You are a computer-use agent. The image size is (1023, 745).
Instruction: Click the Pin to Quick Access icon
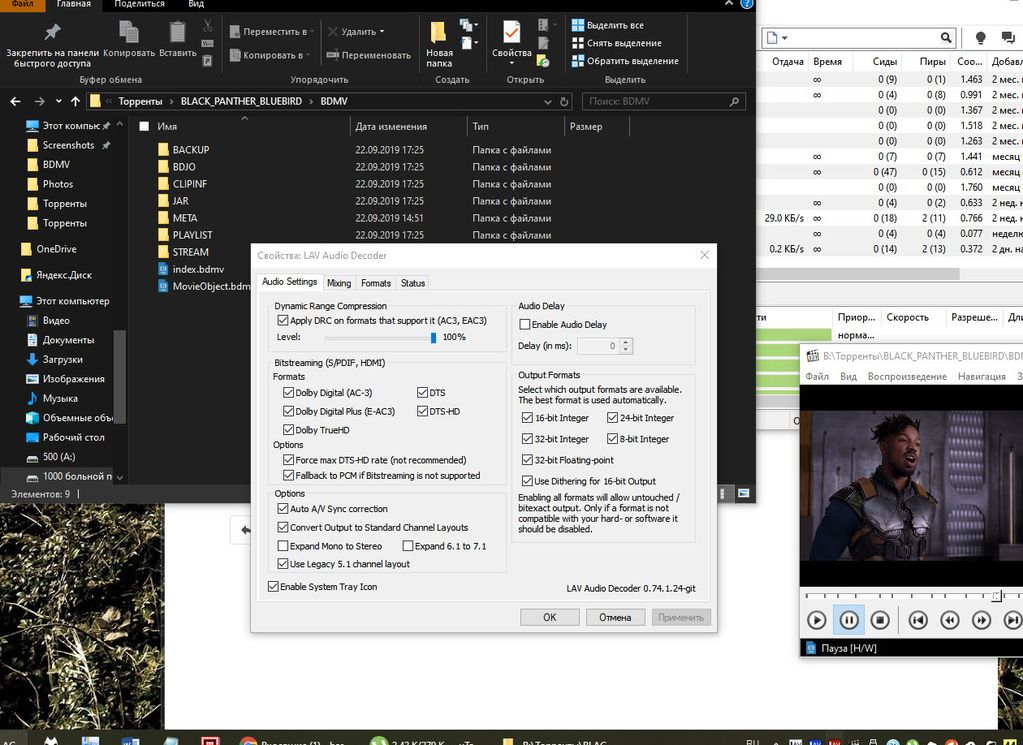click(52, 33)
